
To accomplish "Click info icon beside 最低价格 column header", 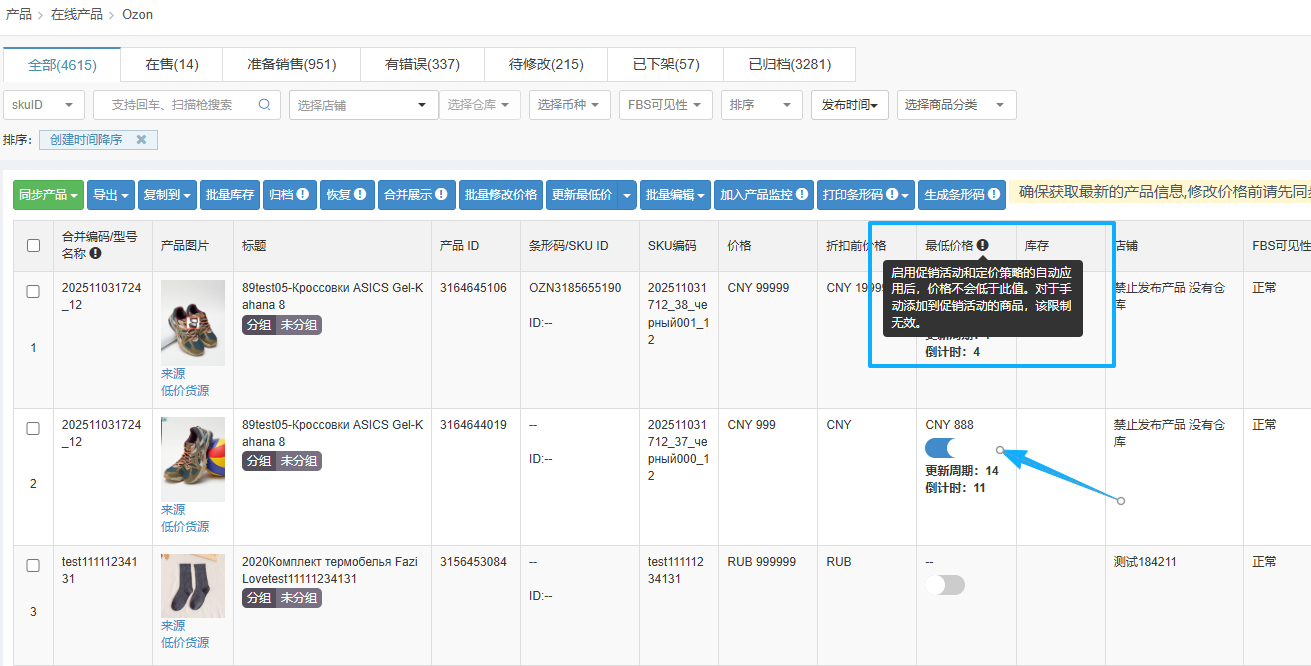I will tap(983, 245).
